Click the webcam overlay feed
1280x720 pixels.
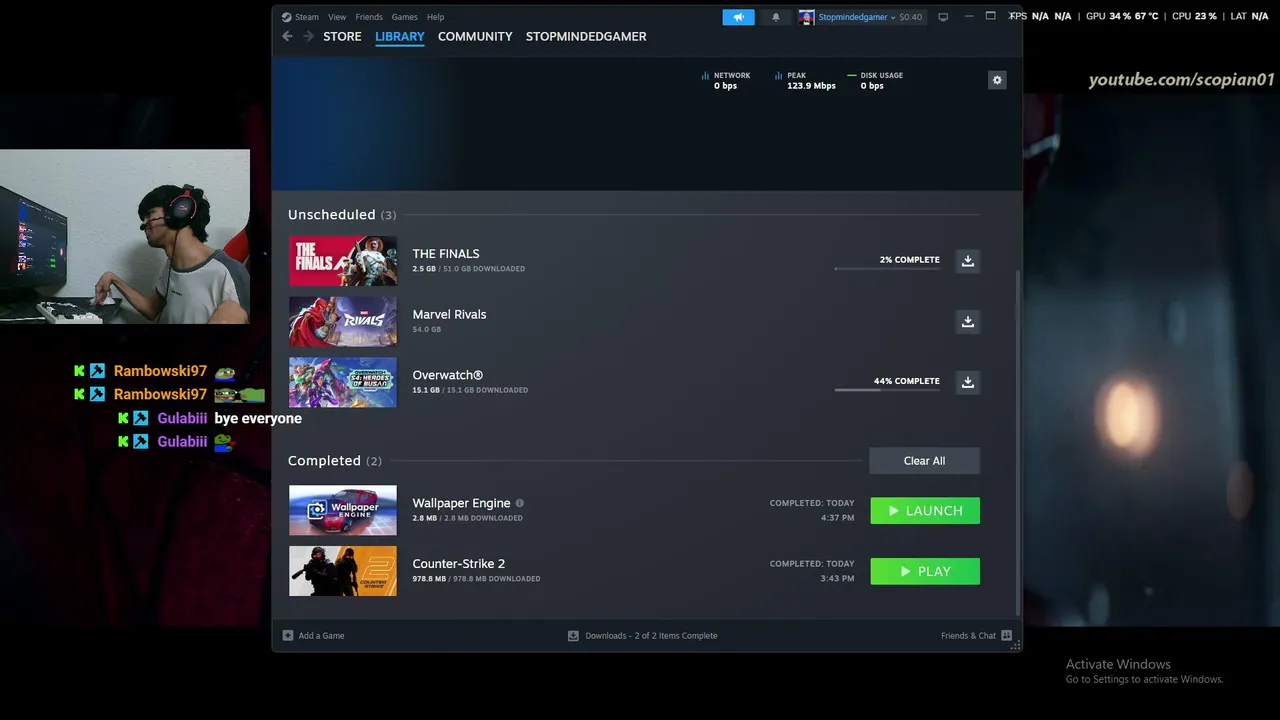tap(125, 237)
